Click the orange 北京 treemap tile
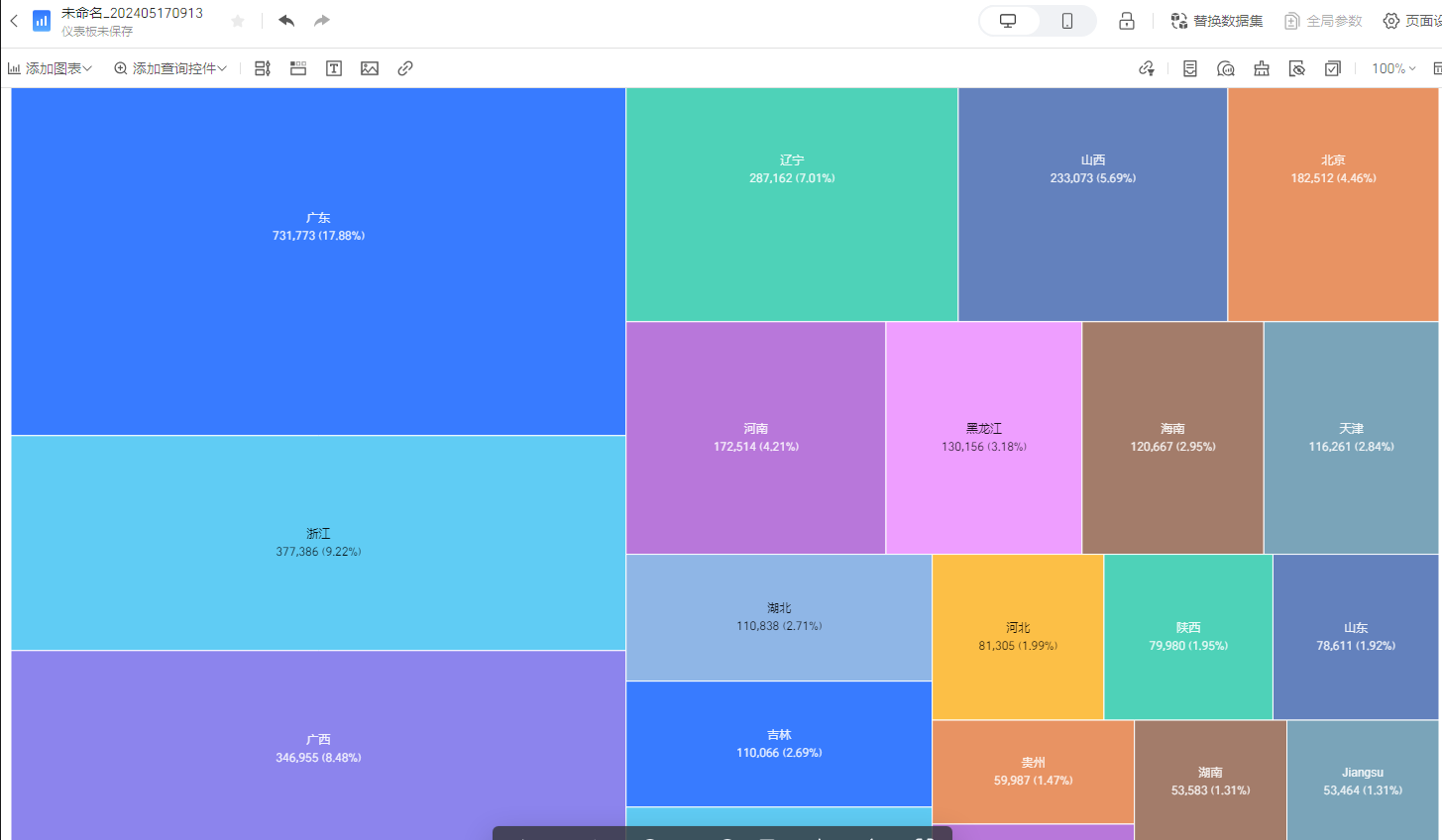The height and width of the screenshot is (840, 1442). pyautogui.click(x=1333, y=204)
